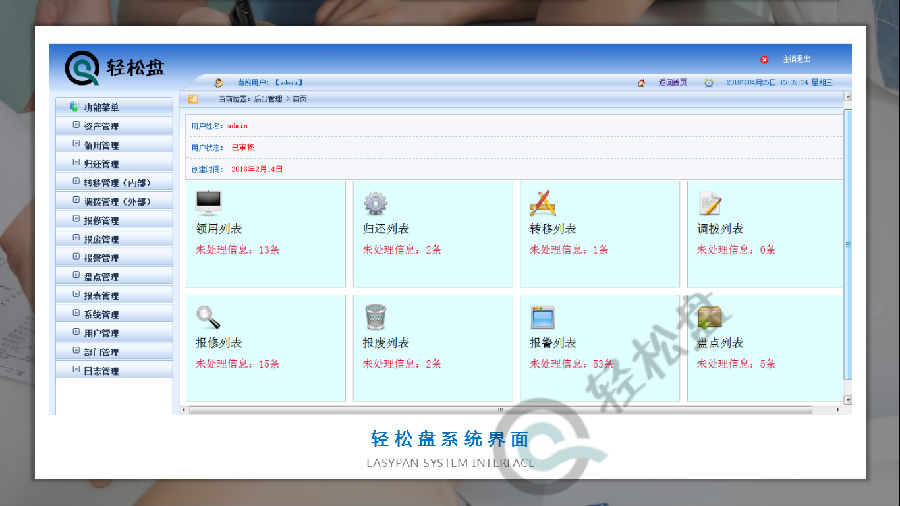The width and height of the screenshot is (900, 506).
Task: Click the 注销退出 logout link
Action: click(x=797, y=59)
